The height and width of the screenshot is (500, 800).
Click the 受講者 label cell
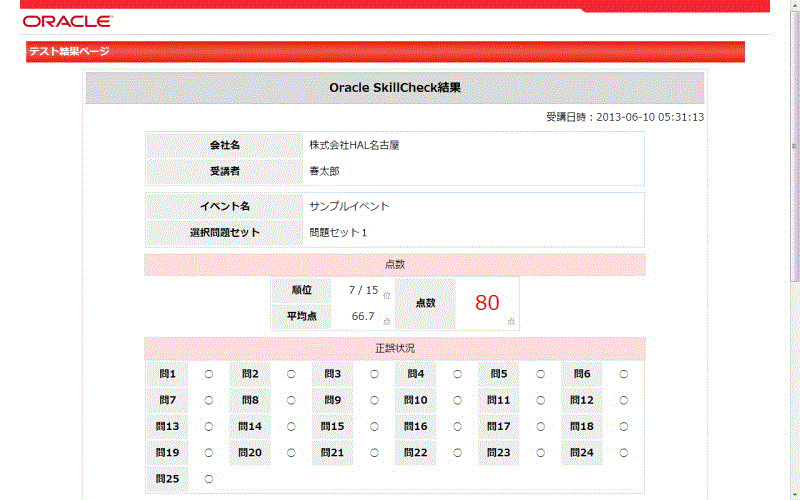coord(224,171)
